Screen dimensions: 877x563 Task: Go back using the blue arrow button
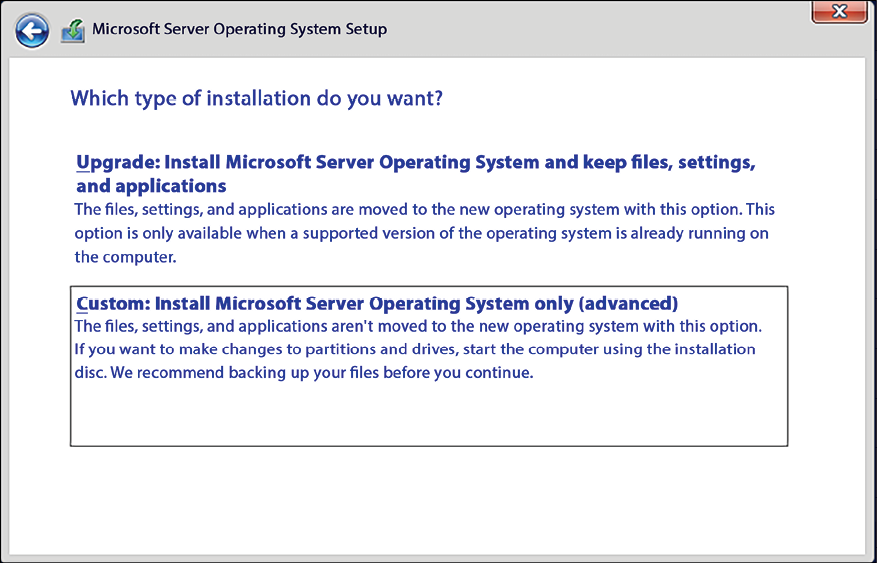[32, 31]
